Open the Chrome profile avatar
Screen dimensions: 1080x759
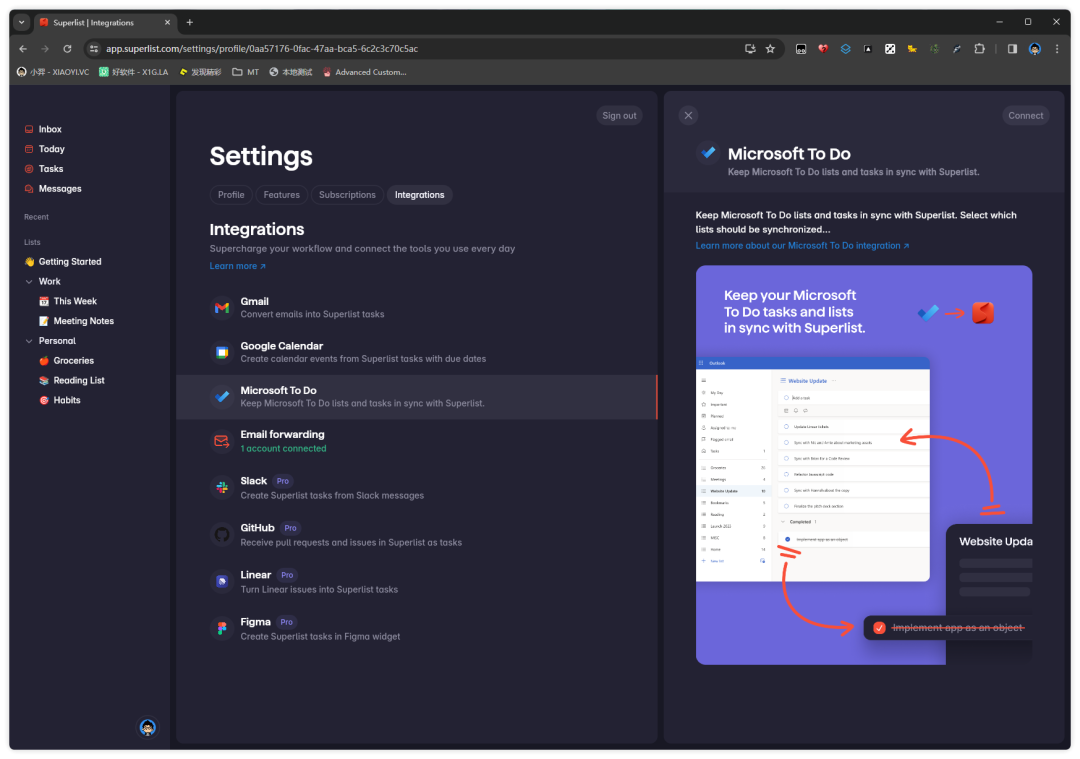(1035, 49)
